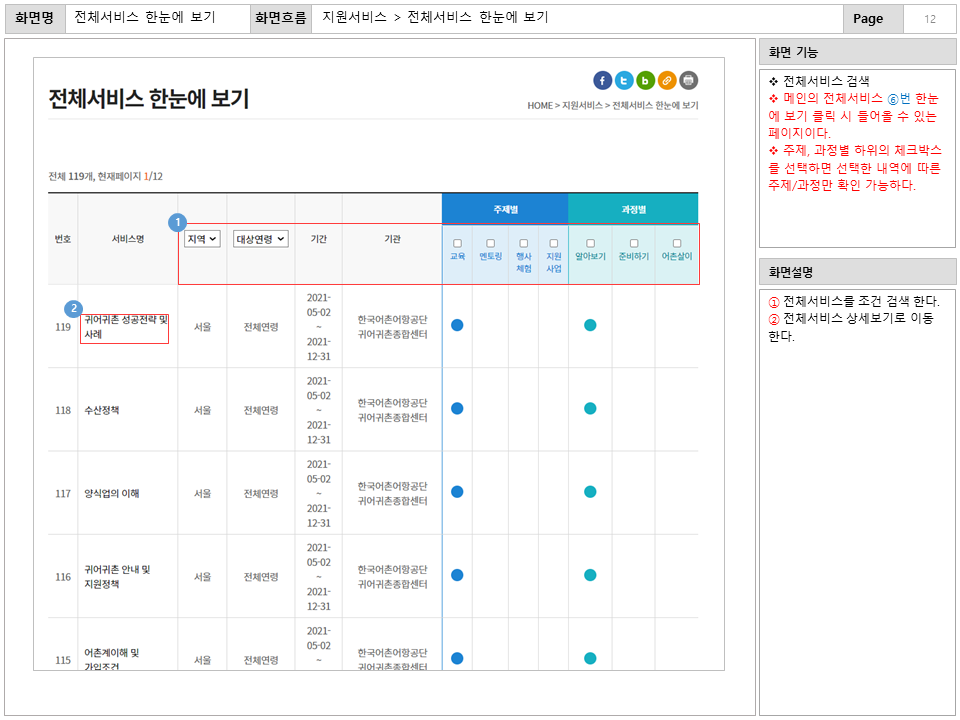
Task: Check the 교육 checkbox
Action: pos(457,243)
